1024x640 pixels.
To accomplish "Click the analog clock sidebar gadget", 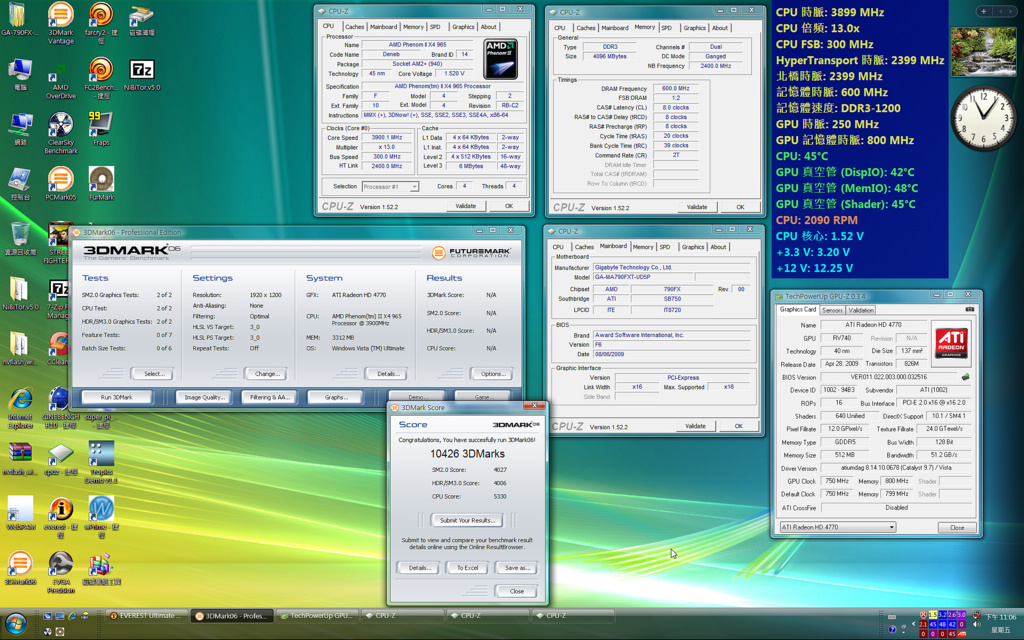I will (x=983, y=119).
